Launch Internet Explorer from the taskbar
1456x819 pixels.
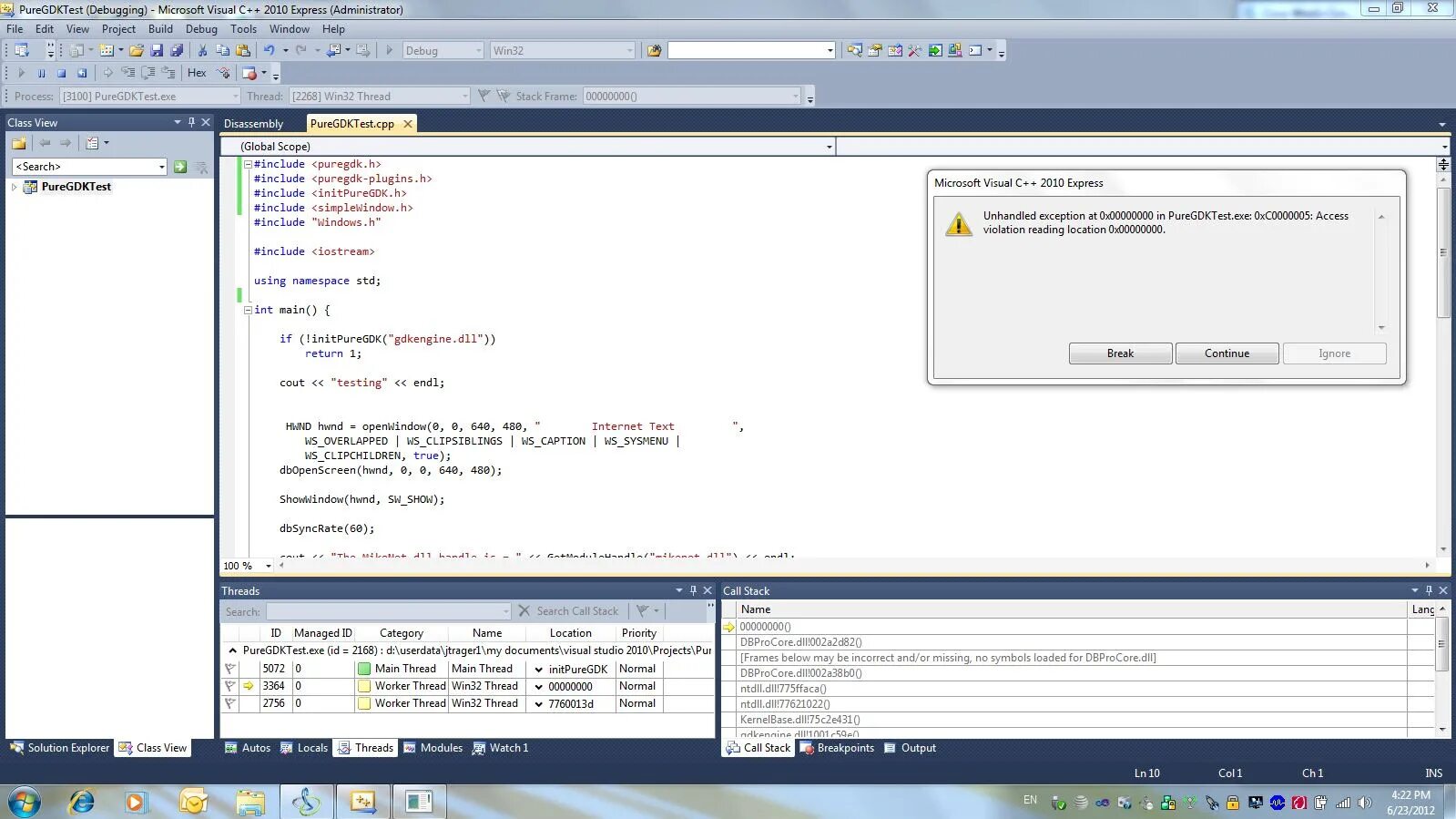pos(82,802)
